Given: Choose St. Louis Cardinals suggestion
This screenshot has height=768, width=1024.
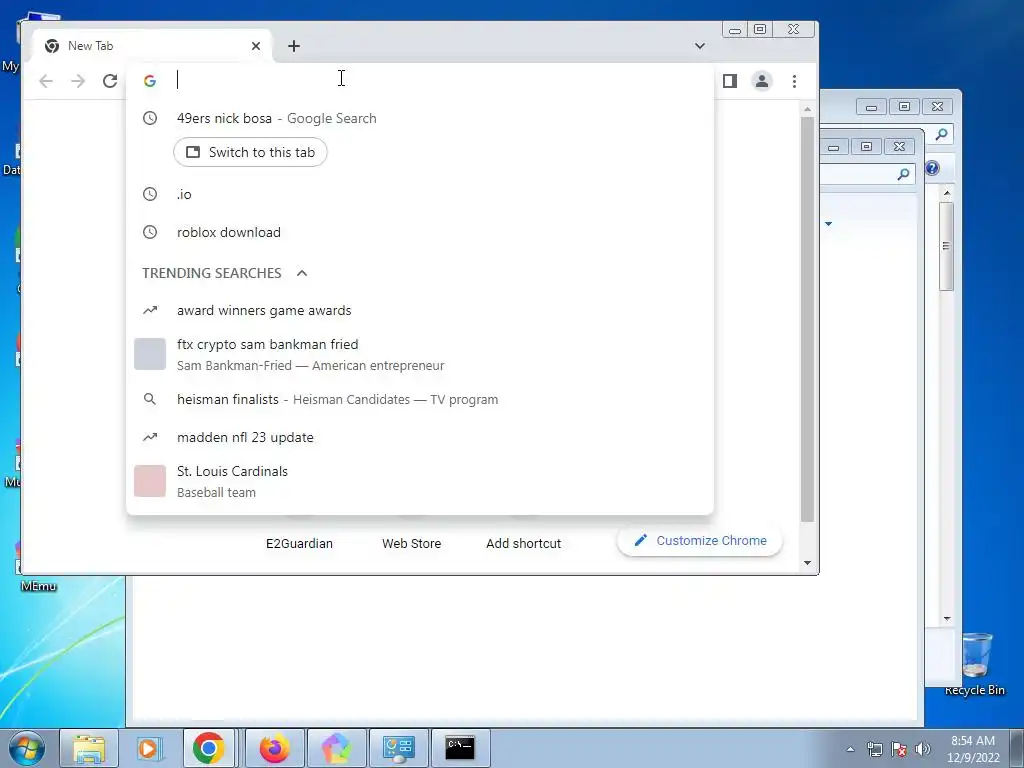Looking at the screenshot, I should click(420, 481).
